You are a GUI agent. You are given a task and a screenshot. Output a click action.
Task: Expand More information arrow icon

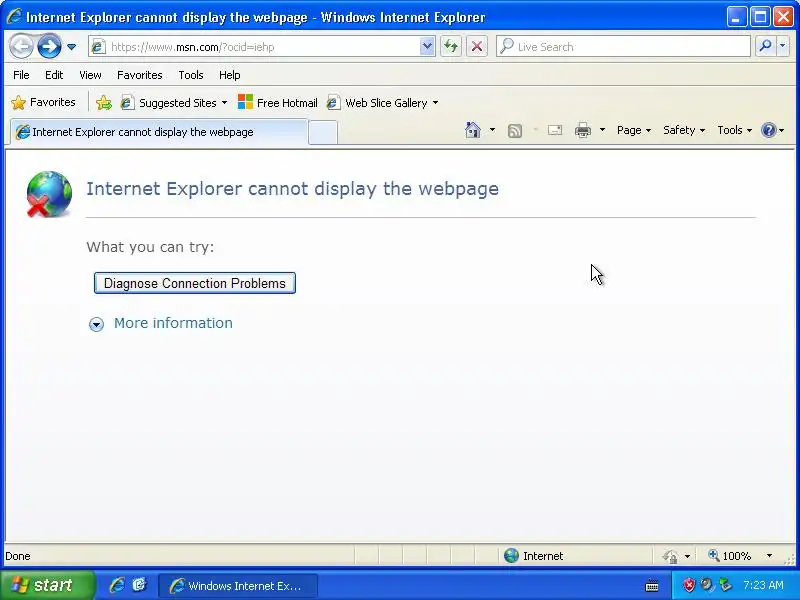point(96,324)
